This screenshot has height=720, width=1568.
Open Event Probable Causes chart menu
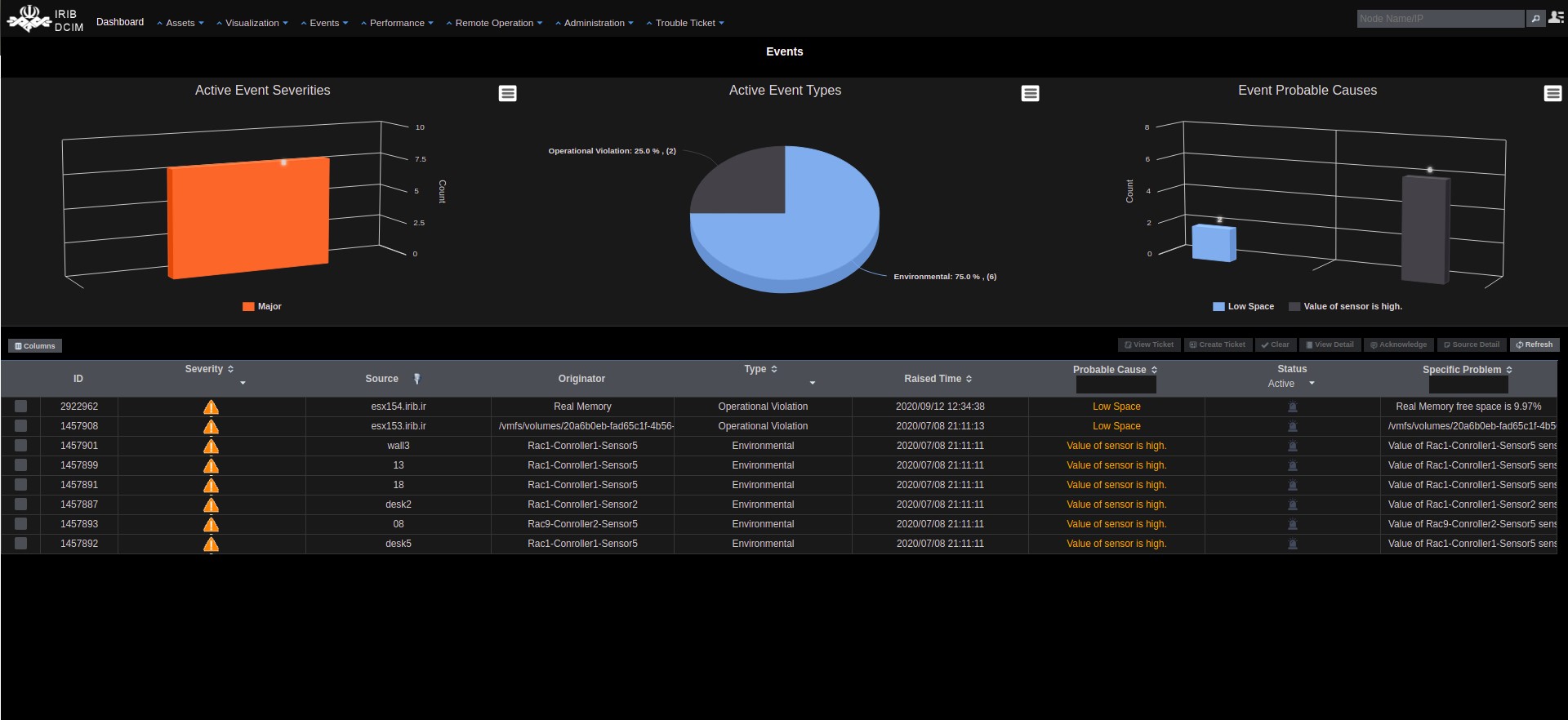[x=1552, y=94]
